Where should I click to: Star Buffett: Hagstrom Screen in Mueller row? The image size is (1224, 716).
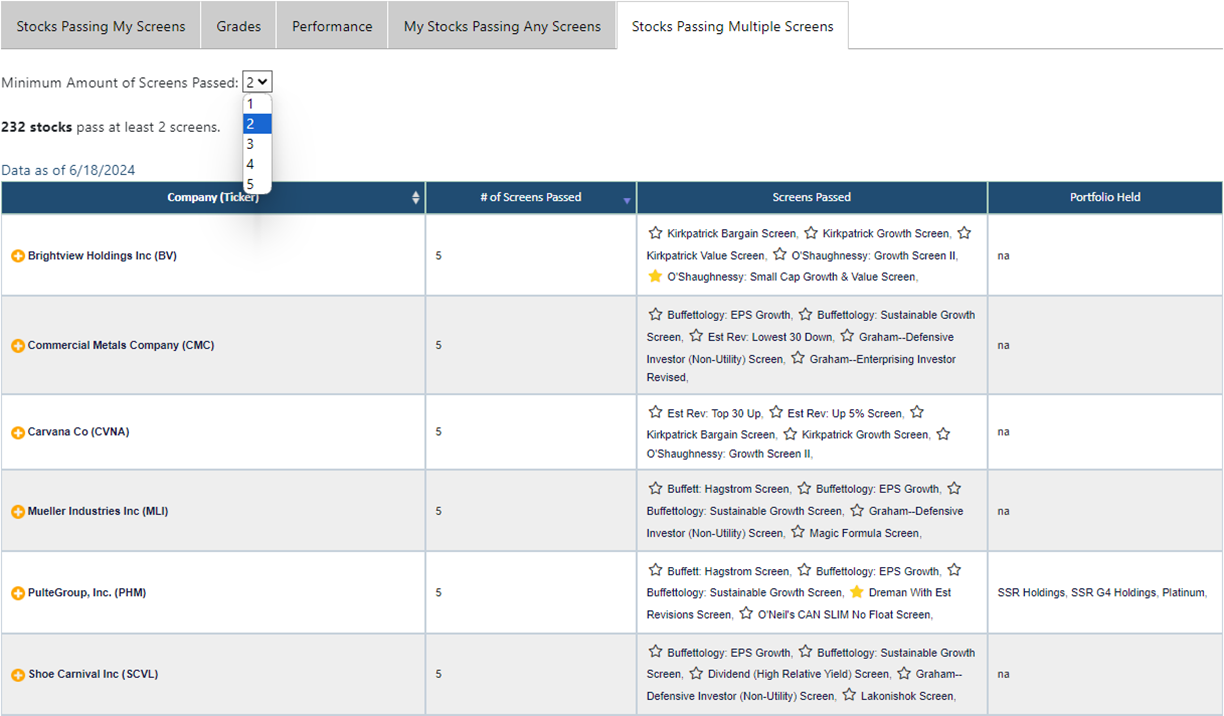point(655,489)
